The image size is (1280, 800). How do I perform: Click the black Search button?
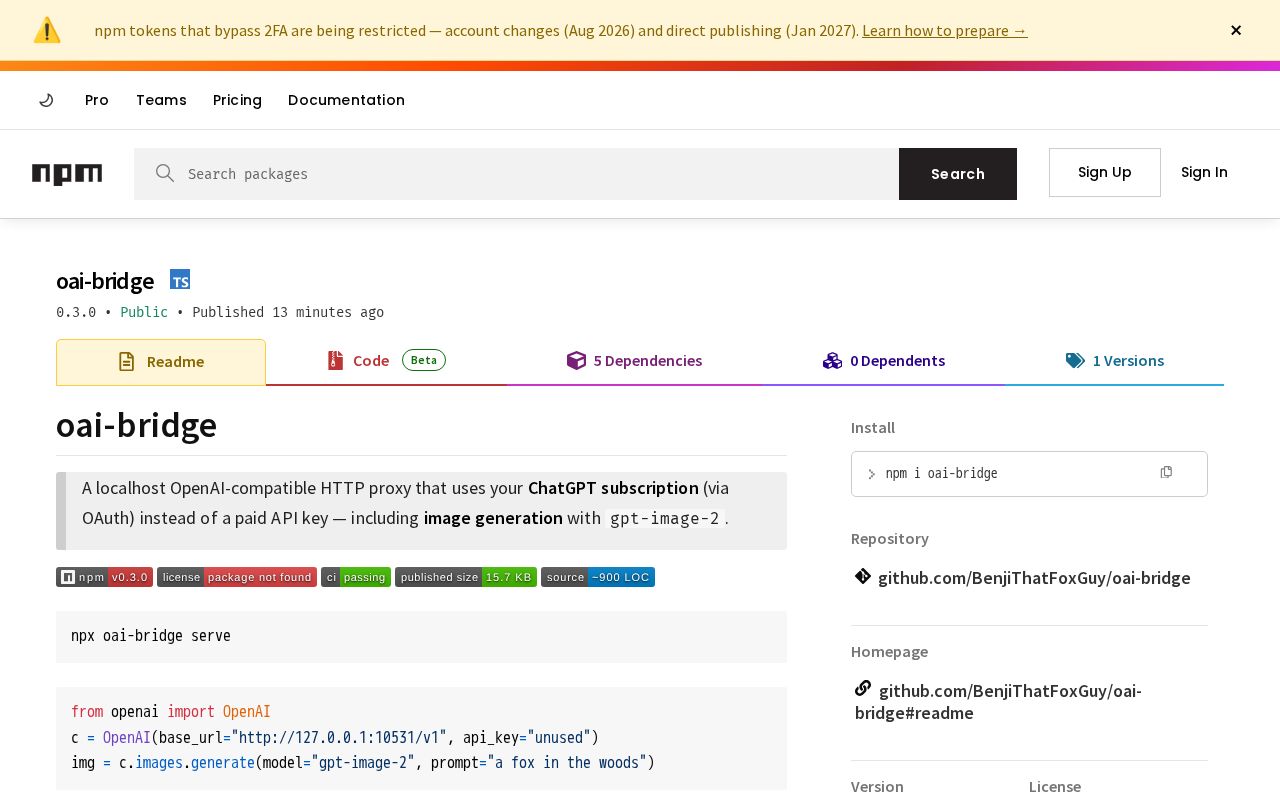click(958, 174)
